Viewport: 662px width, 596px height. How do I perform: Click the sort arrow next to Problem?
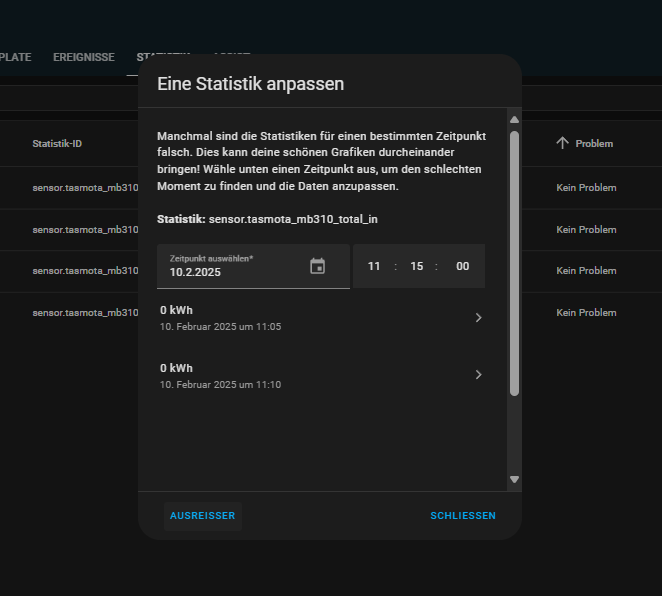point(562,144)
